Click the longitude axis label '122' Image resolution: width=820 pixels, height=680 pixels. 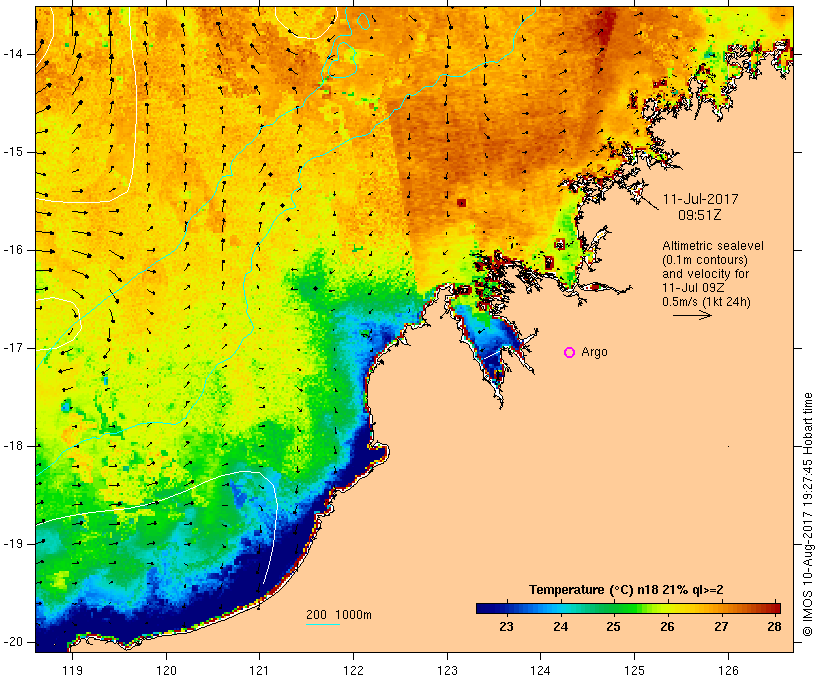[x=354, y=670]
